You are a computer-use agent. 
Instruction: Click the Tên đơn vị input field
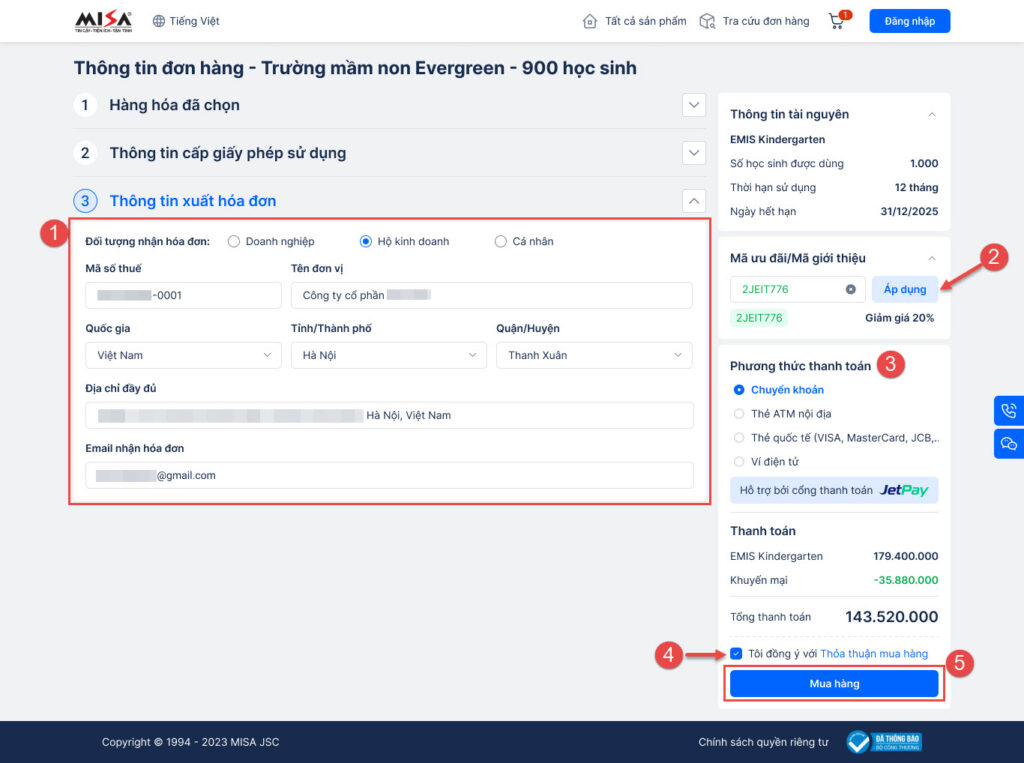[x=491, y=295]
